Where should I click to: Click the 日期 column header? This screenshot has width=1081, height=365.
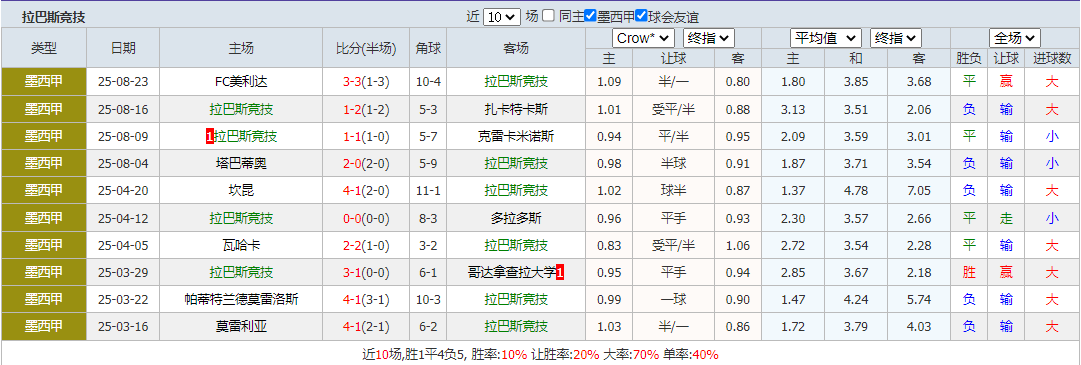(x=123, y=48)
